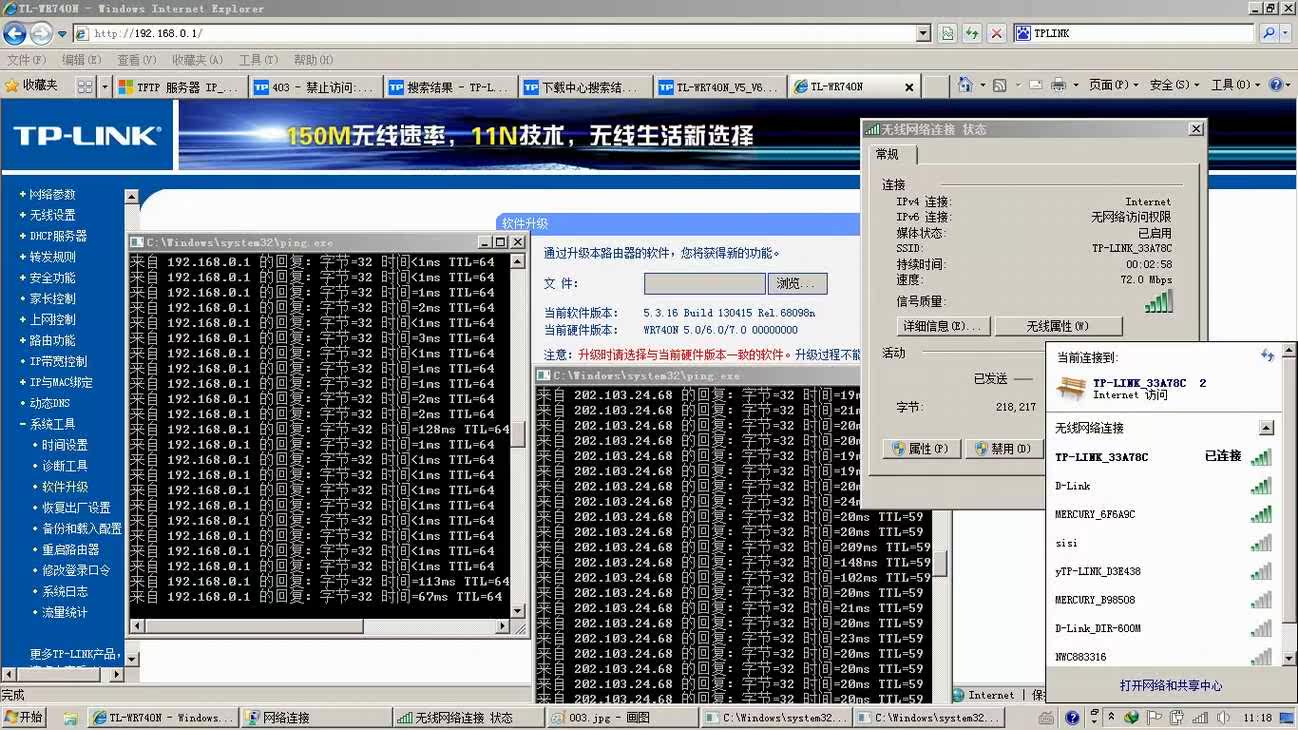The image size is (1298, 730).
Task: Click the IE back navigation arrow
Action: (x=15, y=34)
